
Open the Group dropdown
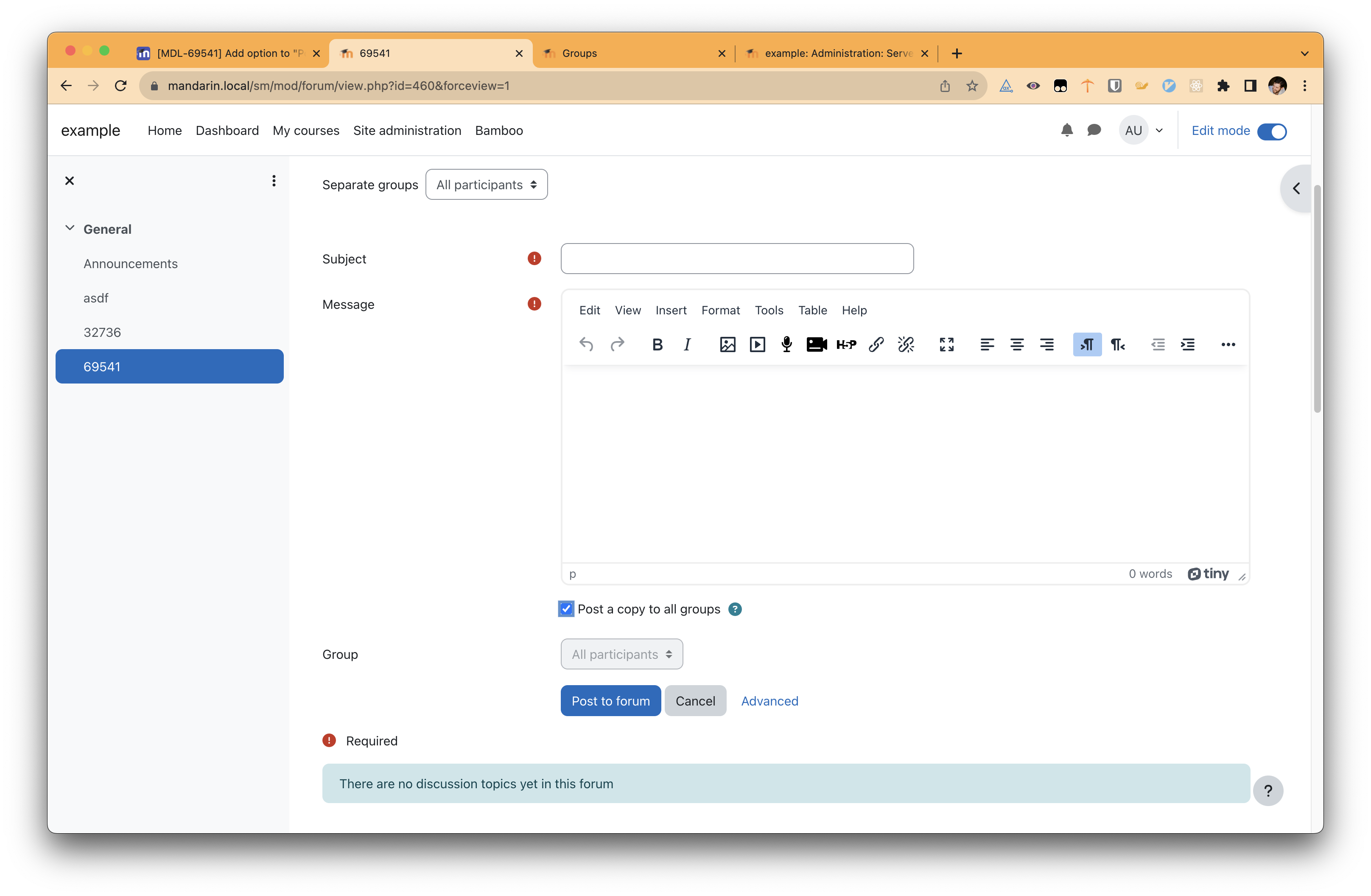tap(621, 654)
